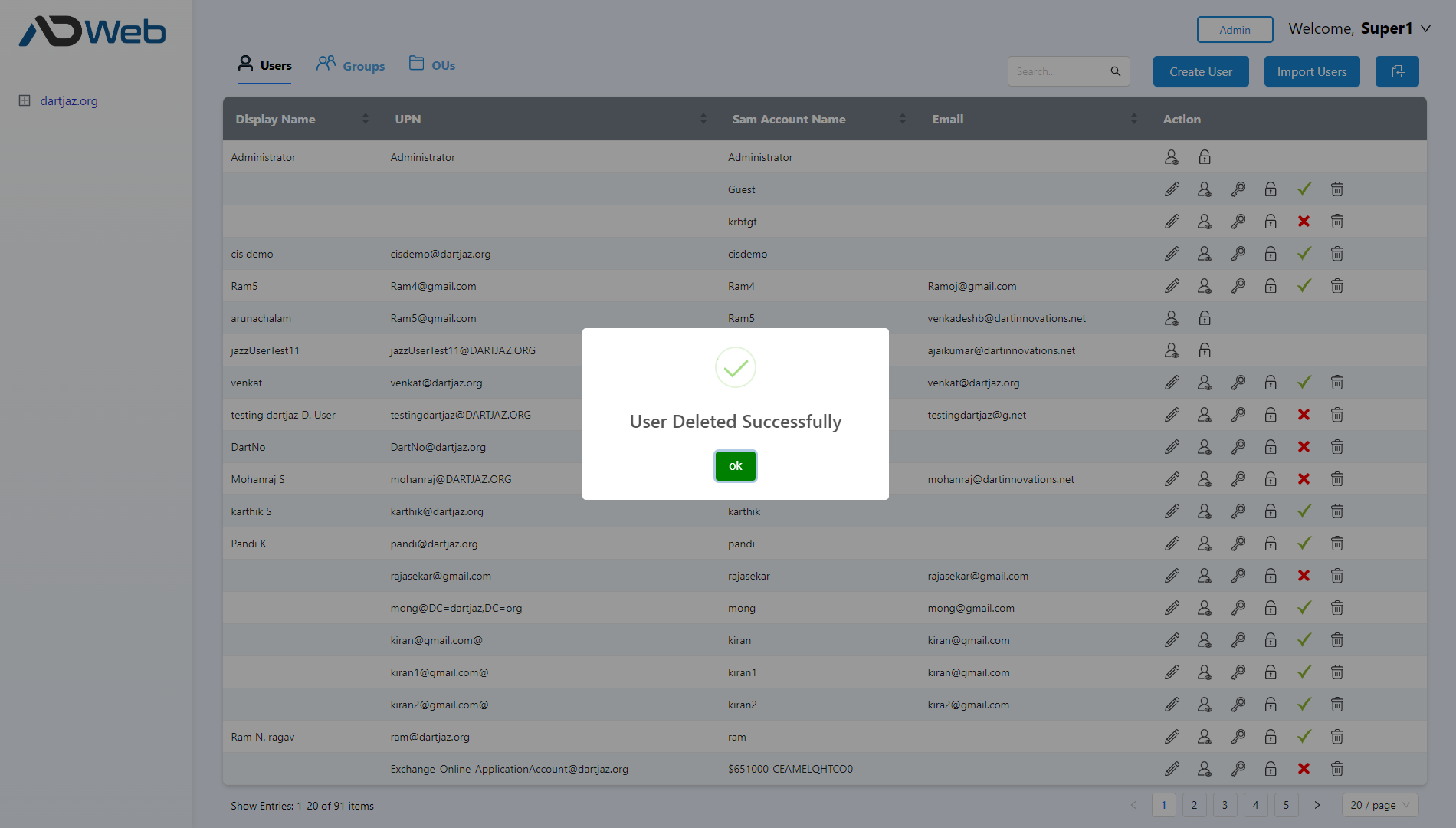
Task: Go to page 3 of the user list
Action: coord(1225,805)
